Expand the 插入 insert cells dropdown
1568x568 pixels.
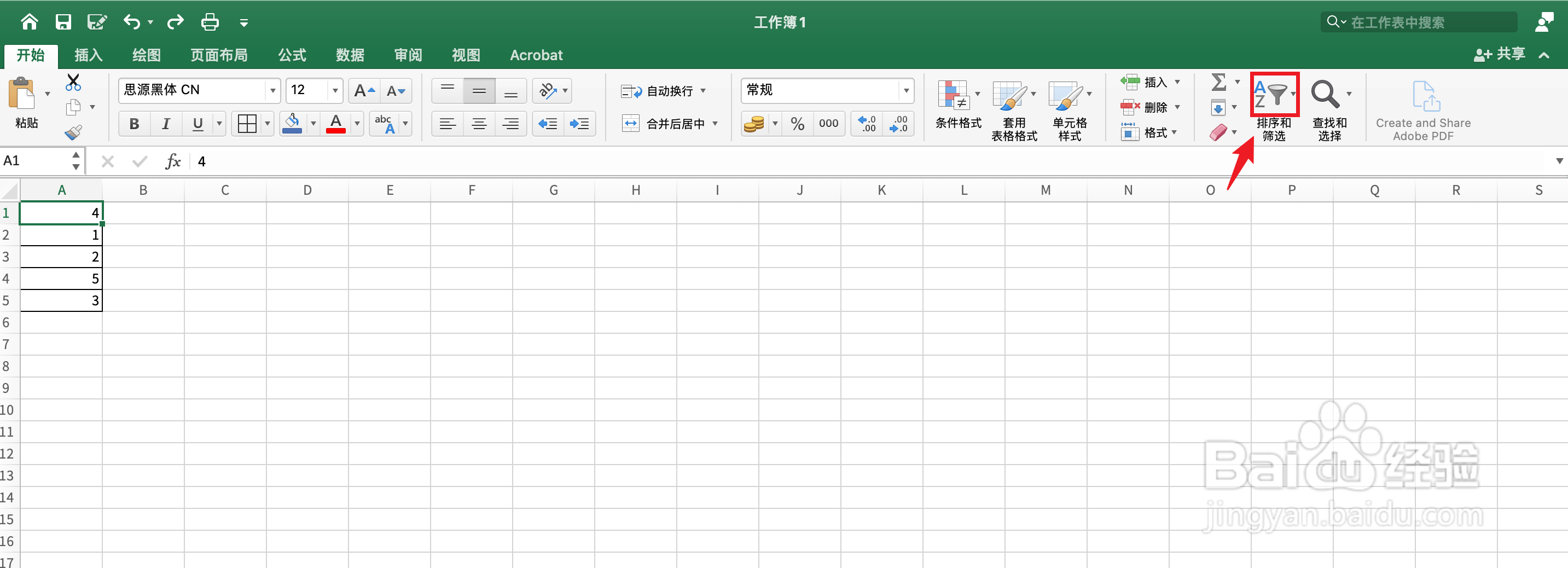(x=1177, y=82)
